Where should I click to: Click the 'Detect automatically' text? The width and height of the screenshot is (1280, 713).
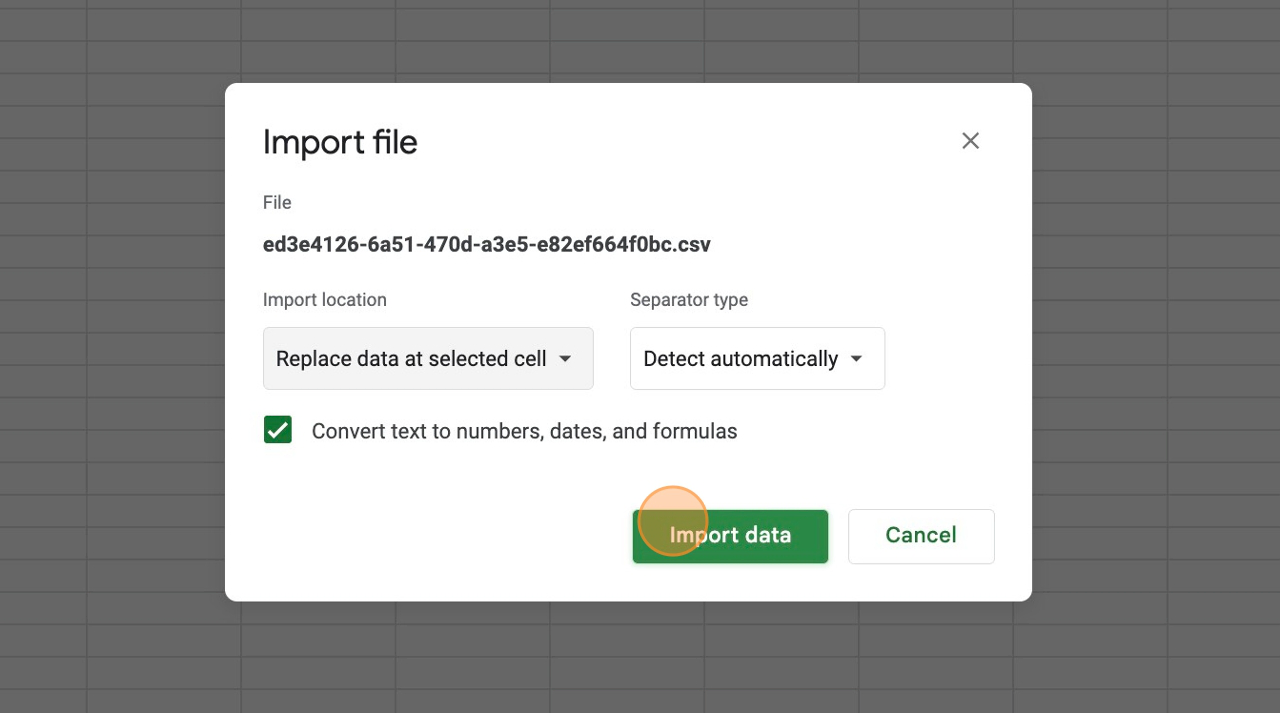pyautogui.click(x=740, y=358)
